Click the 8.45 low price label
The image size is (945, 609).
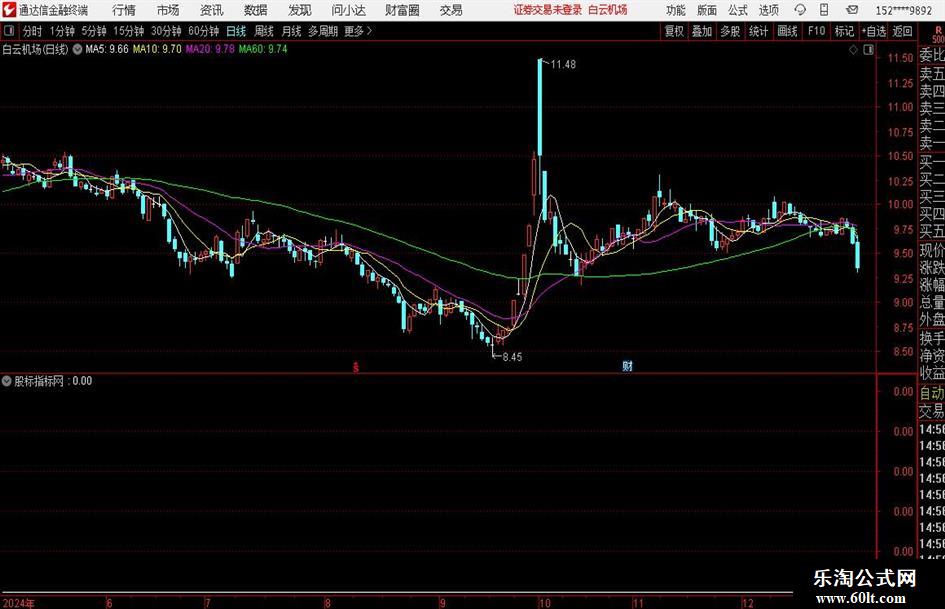(x=512, y=357)
